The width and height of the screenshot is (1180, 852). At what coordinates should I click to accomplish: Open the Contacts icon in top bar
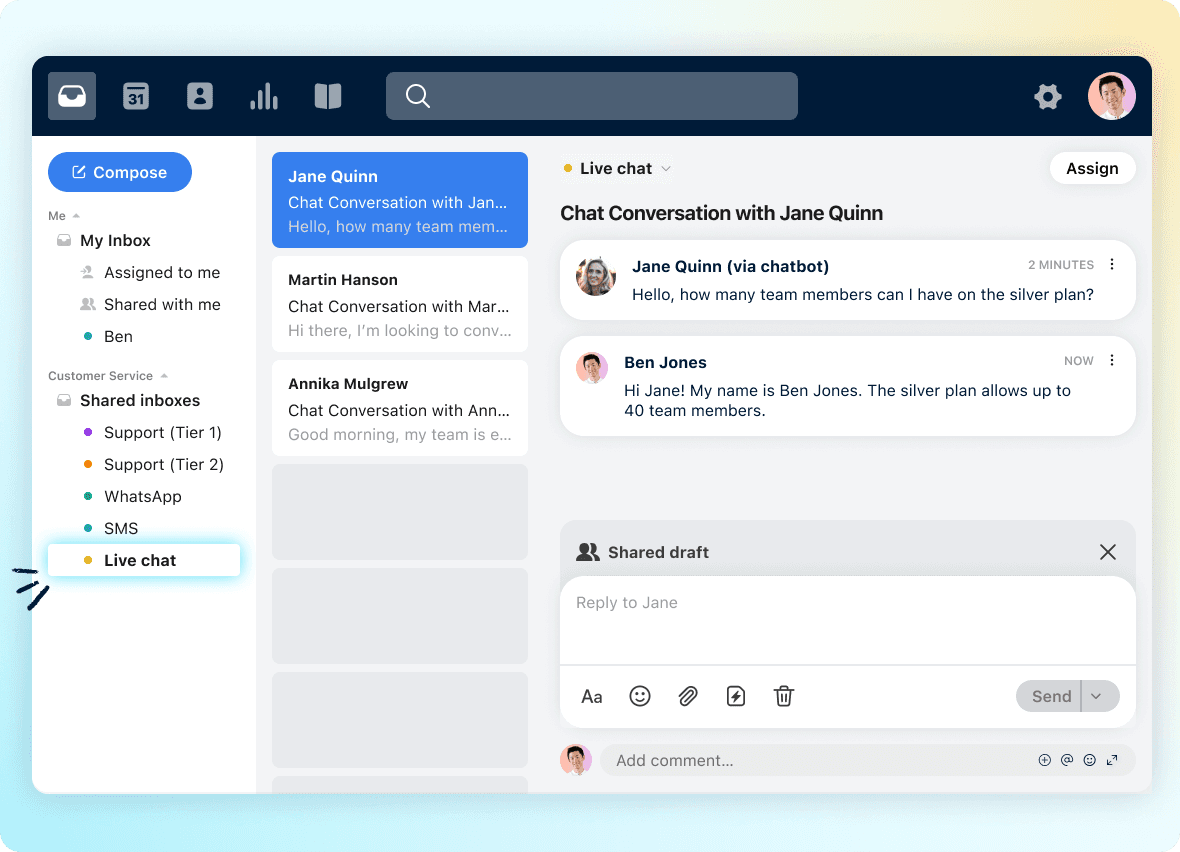pyautogui.click(x=199, y=96)
